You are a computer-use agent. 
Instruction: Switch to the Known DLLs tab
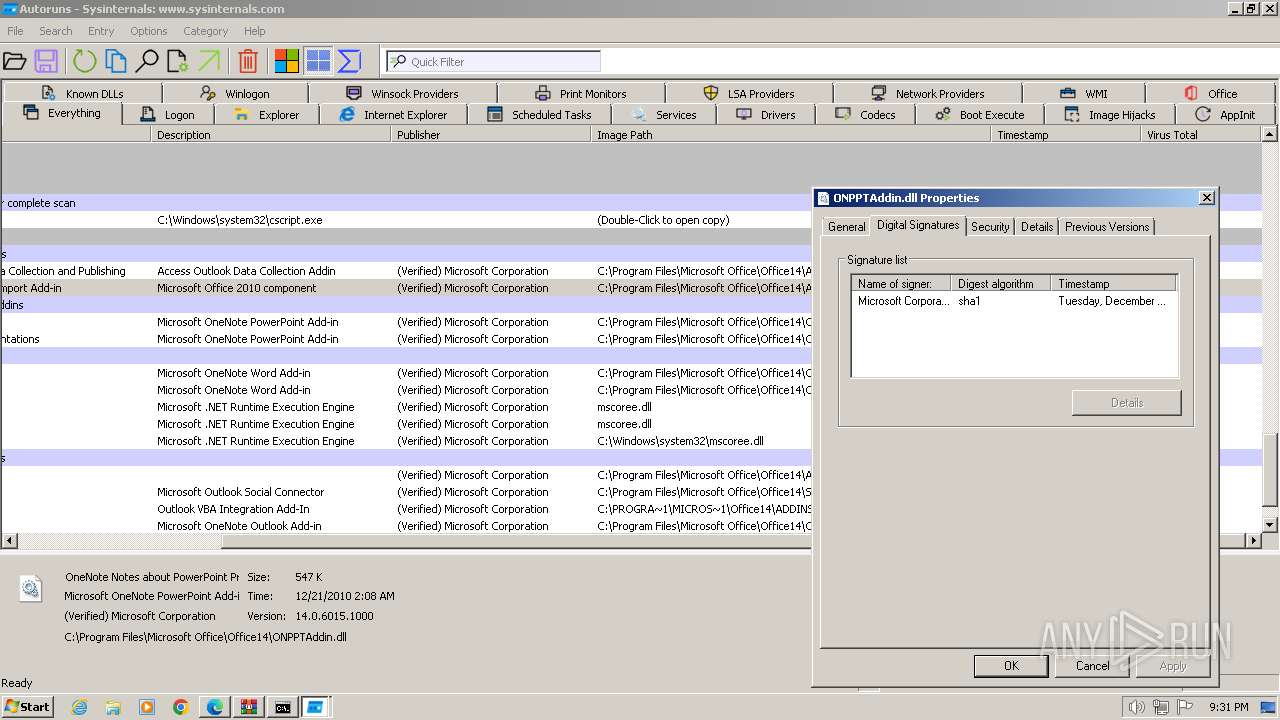coord(82,93)
